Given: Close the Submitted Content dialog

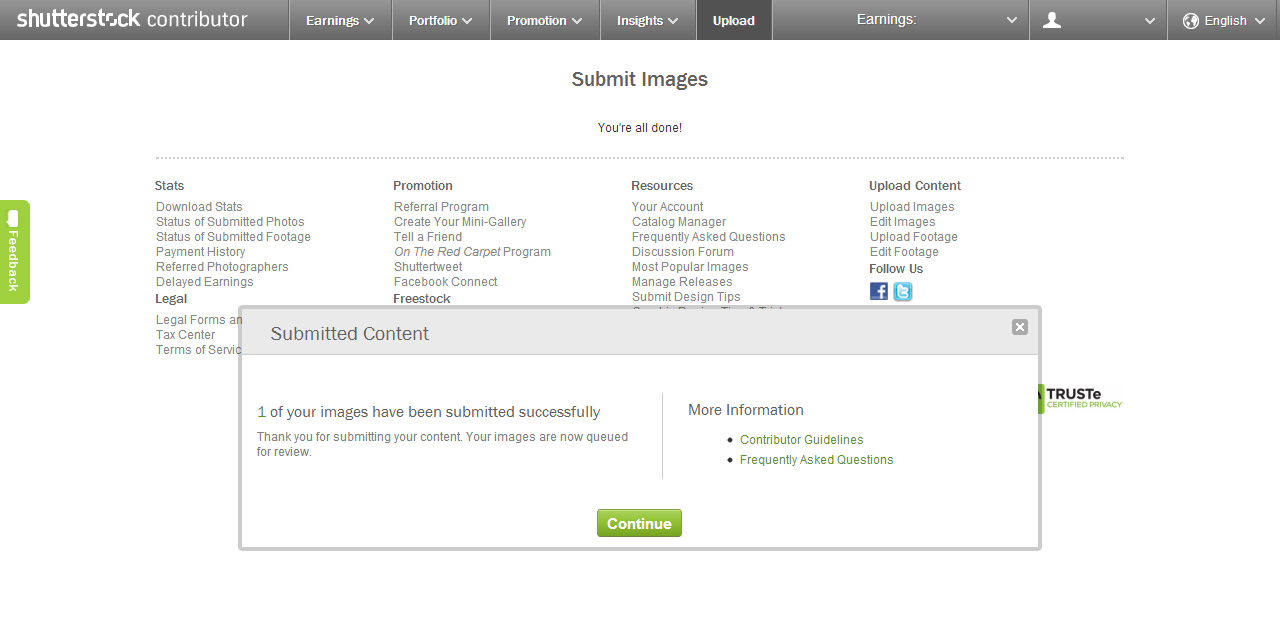Looking at the screenshot, I should click(1020, 327).
